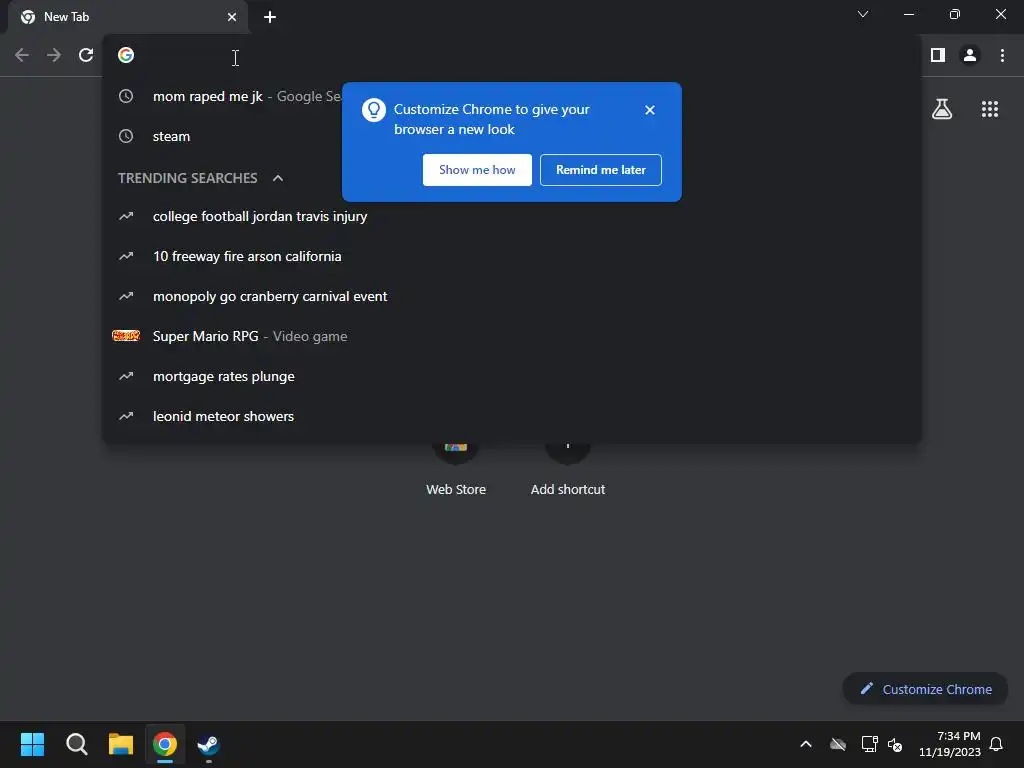Open the Chrome Labs flask icon

point(942,109)
